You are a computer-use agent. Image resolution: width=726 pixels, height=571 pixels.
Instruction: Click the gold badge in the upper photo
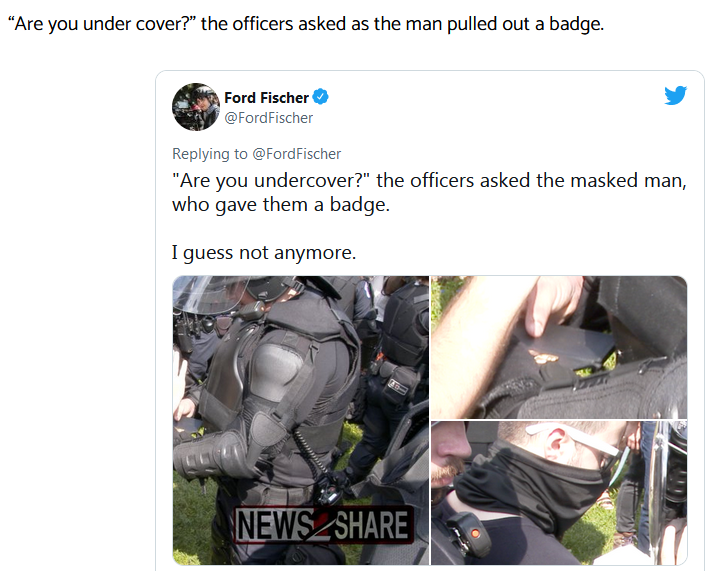click(545, 357)
